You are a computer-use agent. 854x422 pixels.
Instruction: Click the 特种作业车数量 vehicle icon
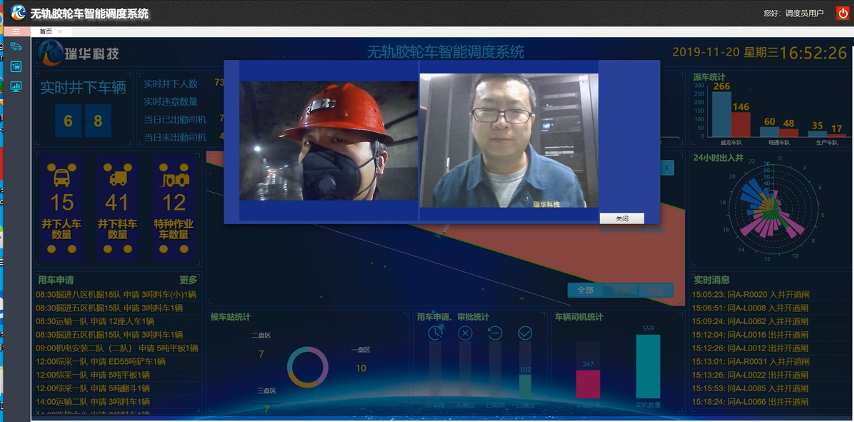(173, 176)
